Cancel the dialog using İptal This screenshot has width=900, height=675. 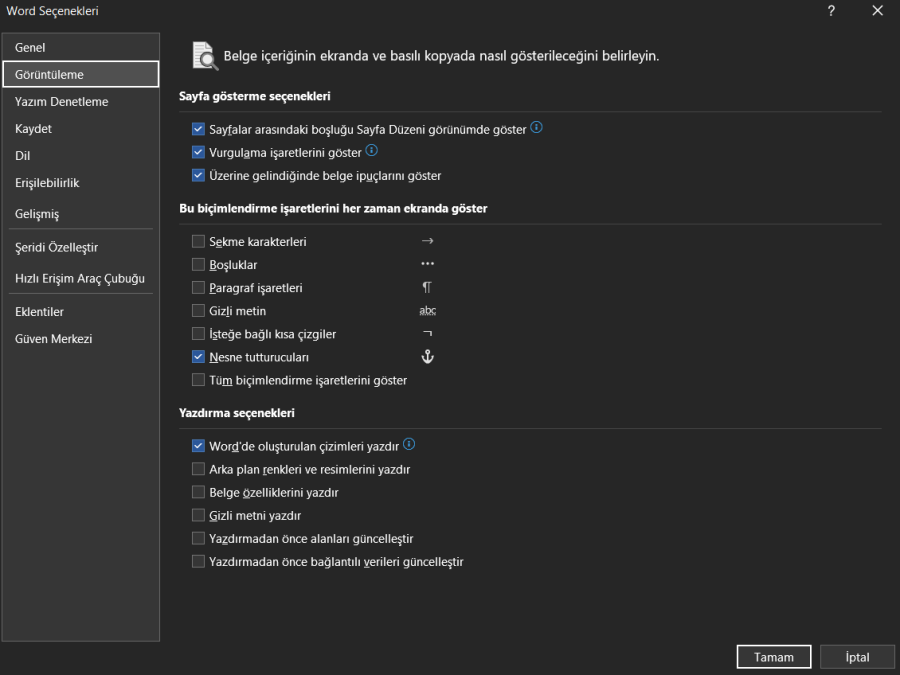857,657
